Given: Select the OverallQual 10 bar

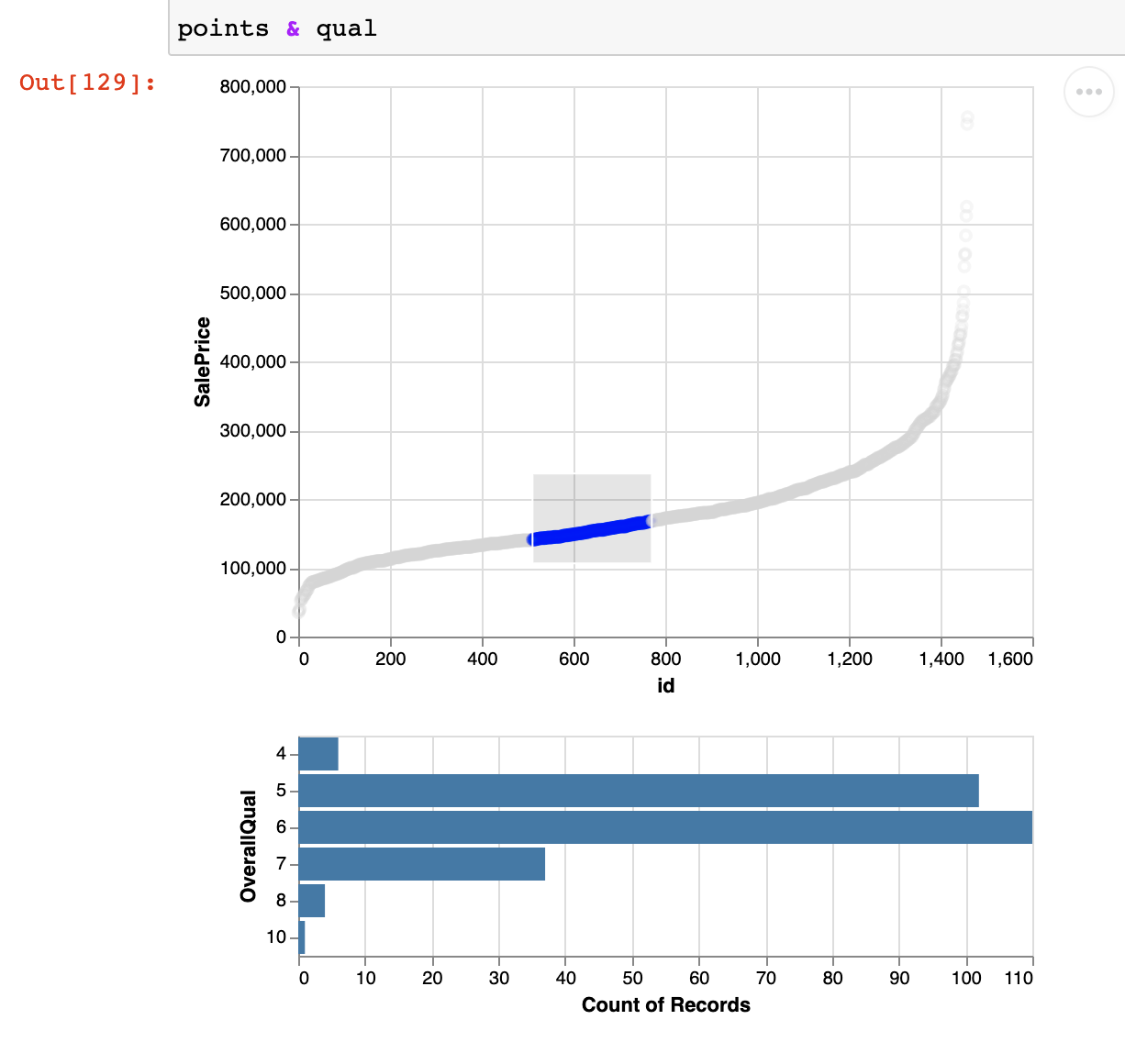Looking at the screenshot, I should 302,937.
